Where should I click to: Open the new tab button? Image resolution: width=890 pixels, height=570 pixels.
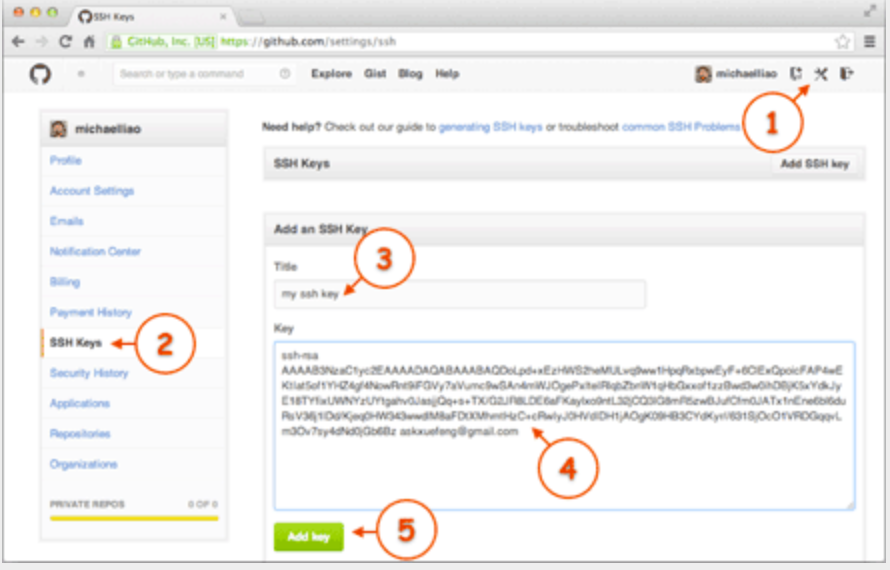[x=251, y=17]
